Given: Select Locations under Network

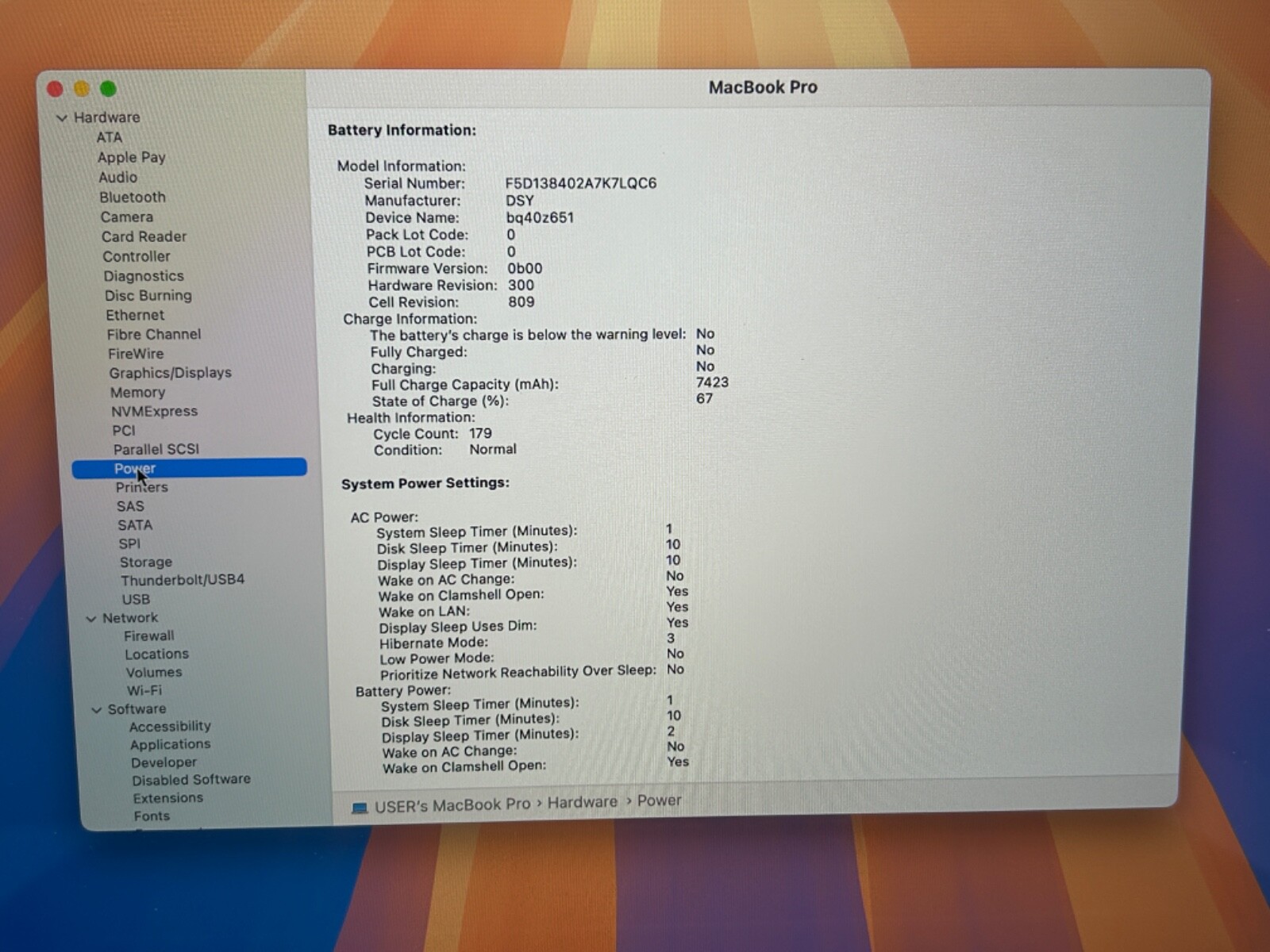Looking at the screenshot, I should [x=157, y=654].
